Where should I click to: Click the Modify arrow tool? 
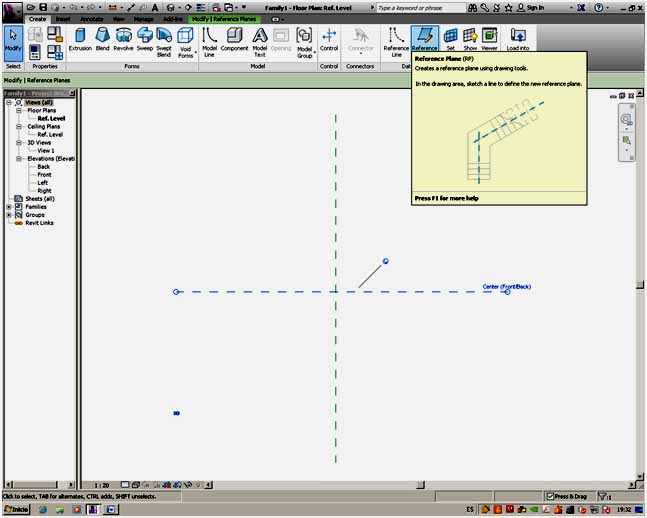(13, 39)
